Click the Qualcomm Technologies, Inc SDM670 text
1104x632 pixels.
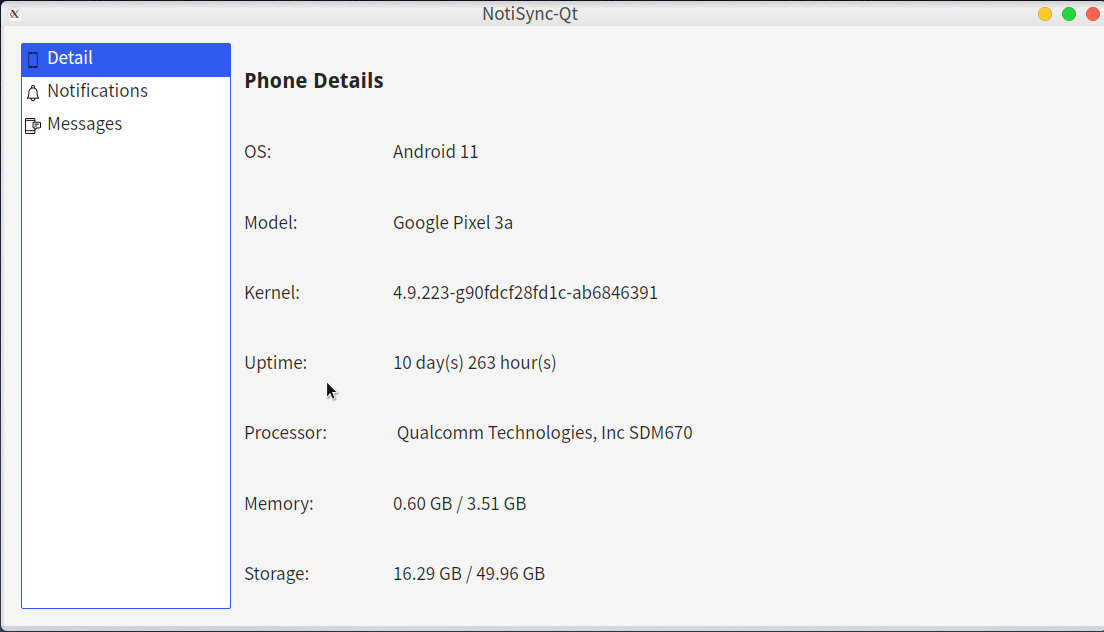tap(544, 433)
